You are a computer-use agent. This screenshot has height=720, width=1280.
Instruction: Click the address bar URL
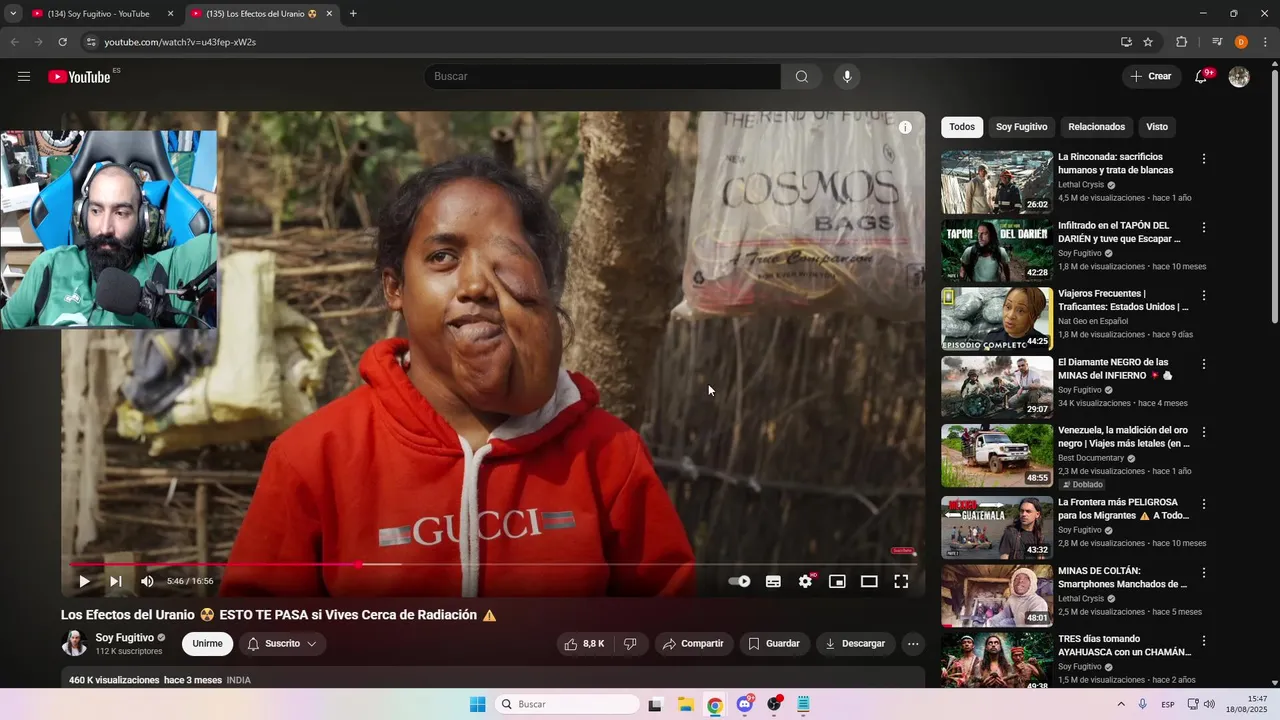180,42
